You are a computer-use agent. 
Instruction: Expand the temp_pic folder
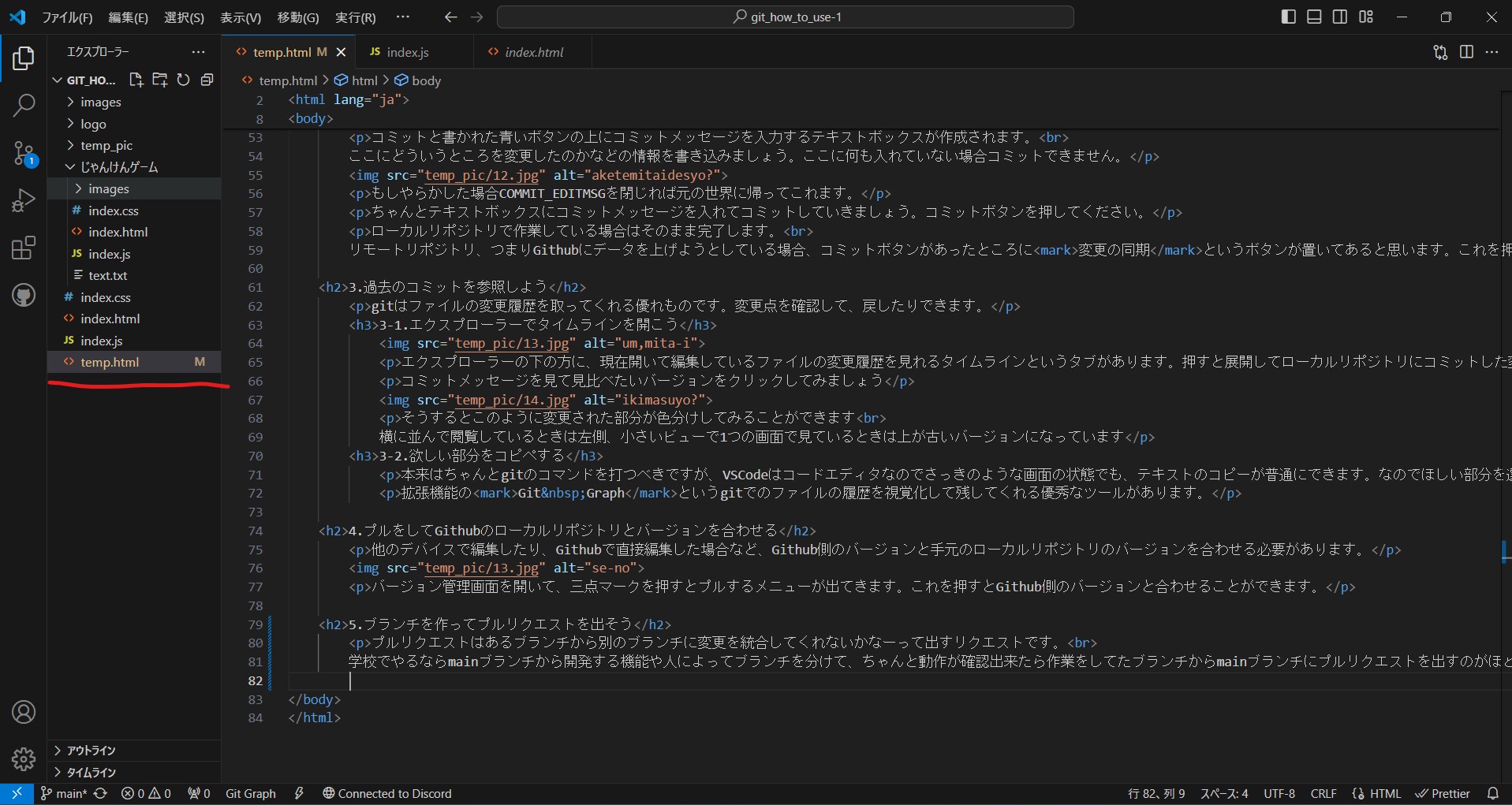pos(106,146)
